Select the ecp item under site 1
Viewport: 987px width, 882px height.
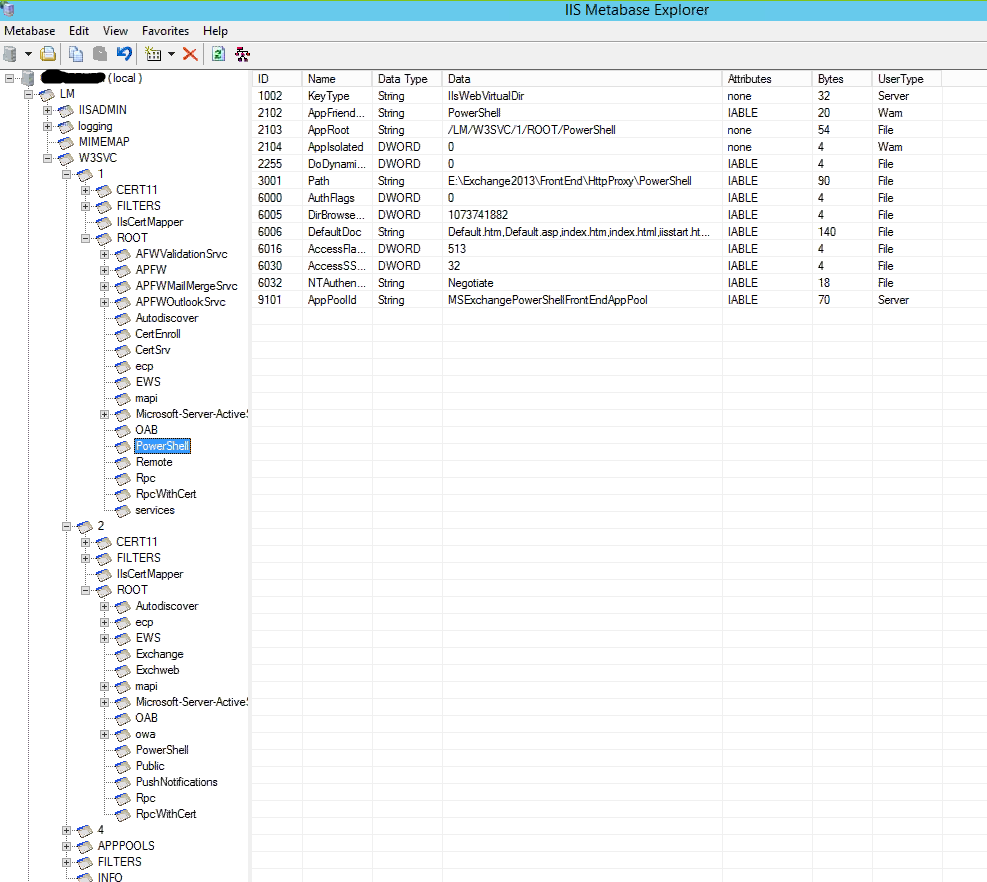pyautogui.click(x=144, y=366)
